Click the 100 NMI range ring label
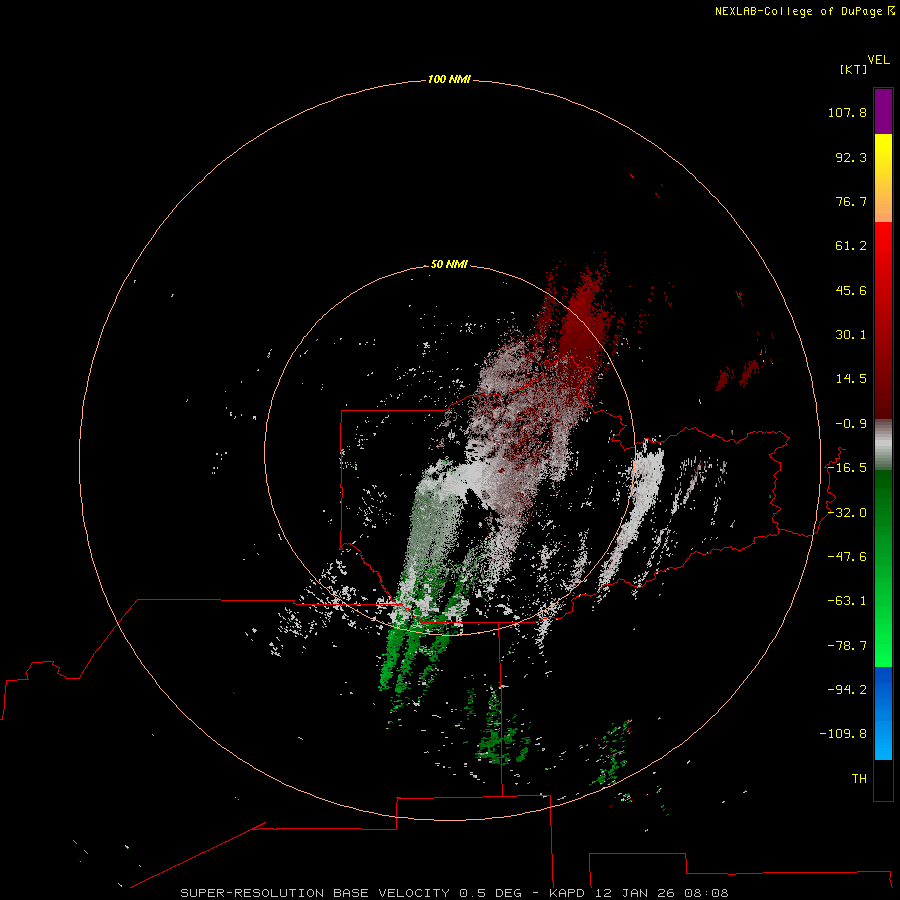 (x=449, y=79)
